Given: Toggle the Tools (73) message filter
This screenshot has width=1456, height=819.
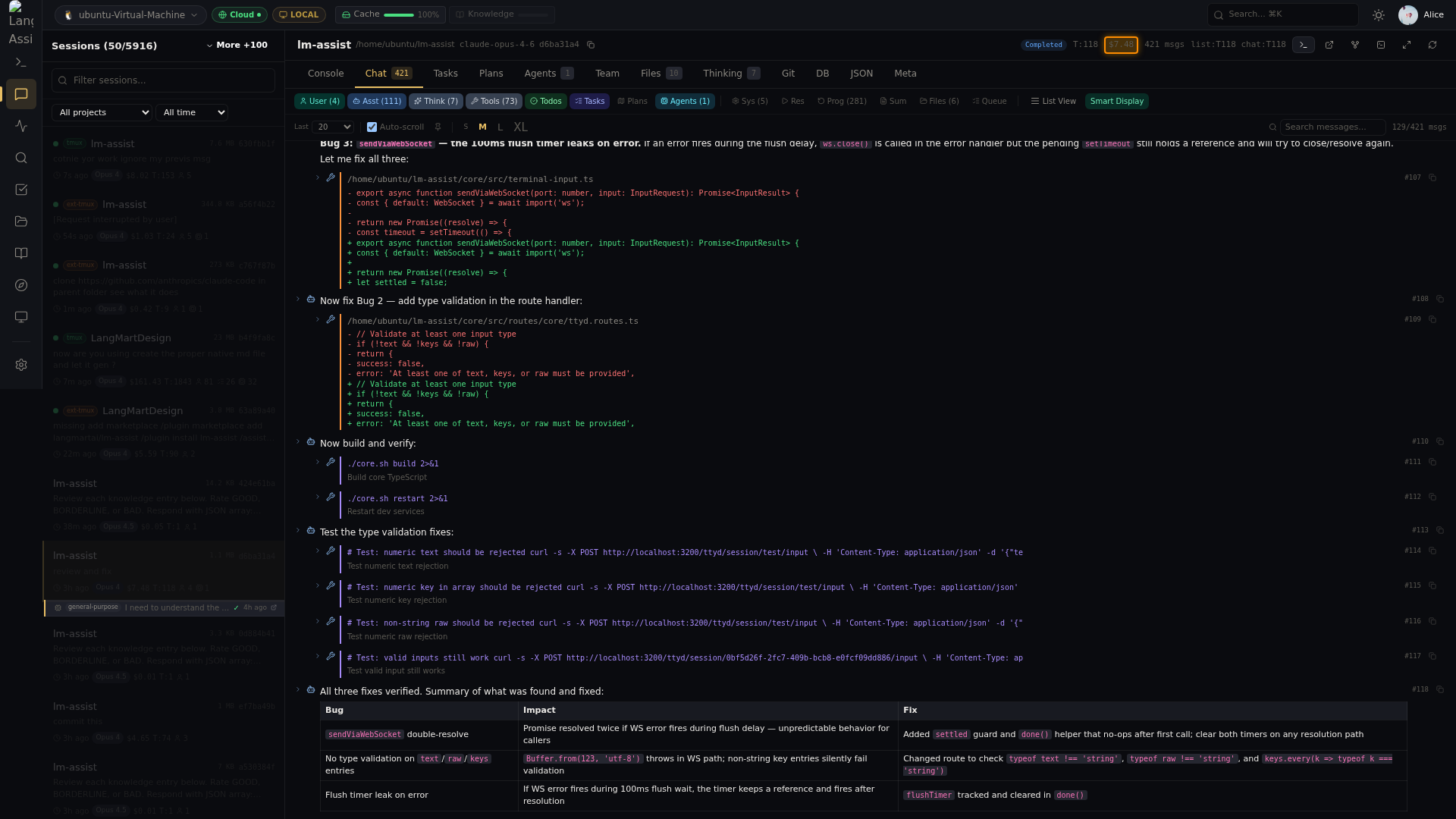Looking at the screenshot, I should [x=494, y=101].
